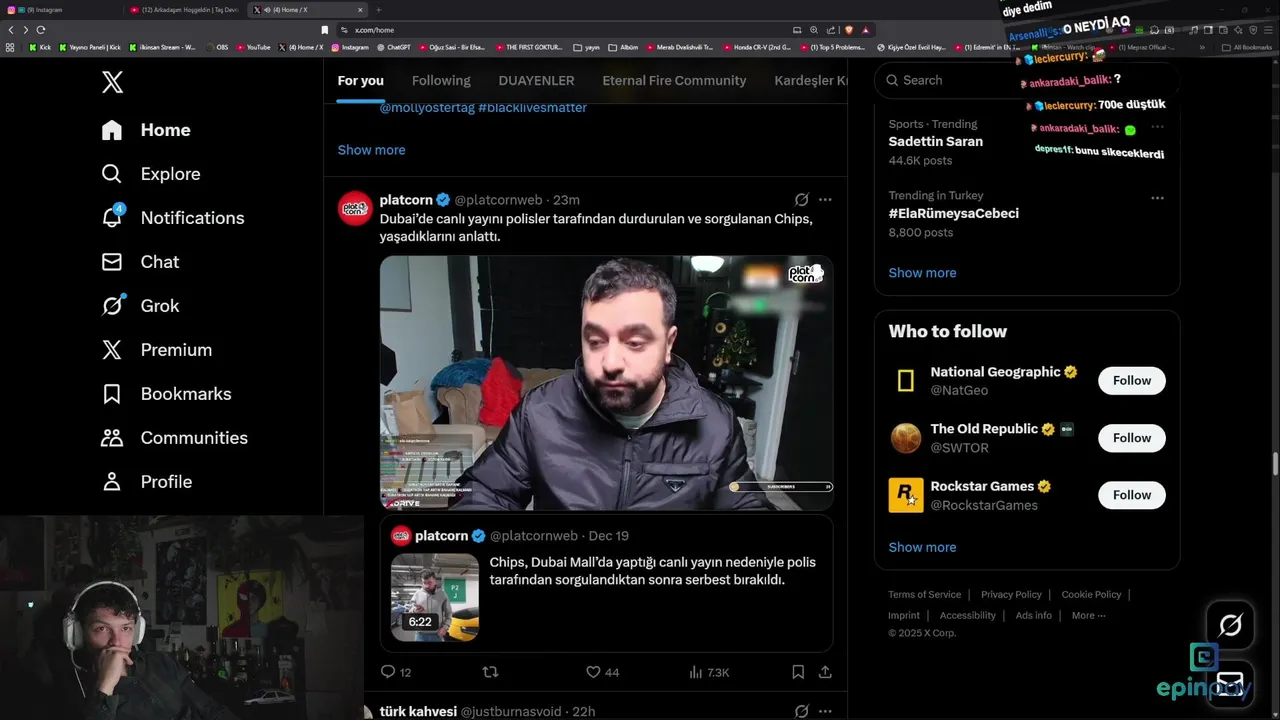This screenshot has width=1280, height=720.
Task: Open the more options menu on platcorn's tweet
Action: click(x=825, y=200)
